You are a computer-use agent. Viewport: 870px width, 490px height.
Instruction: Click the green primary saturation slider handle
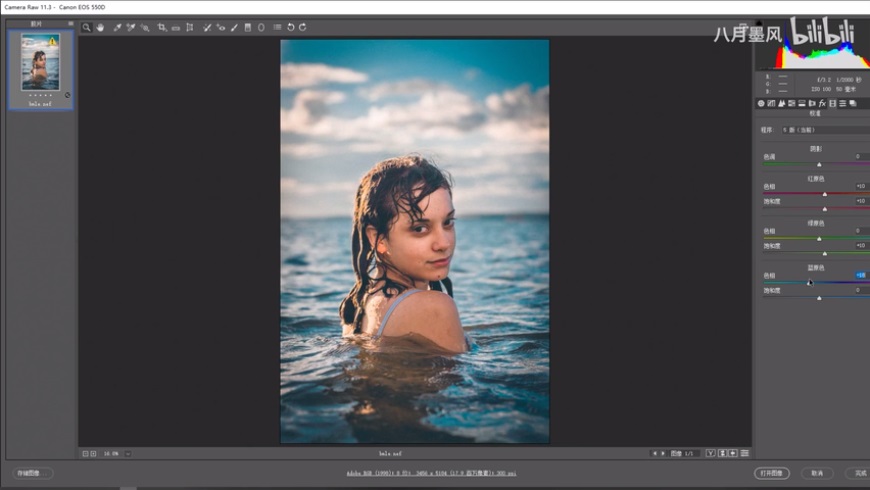(x=825, y=254)
